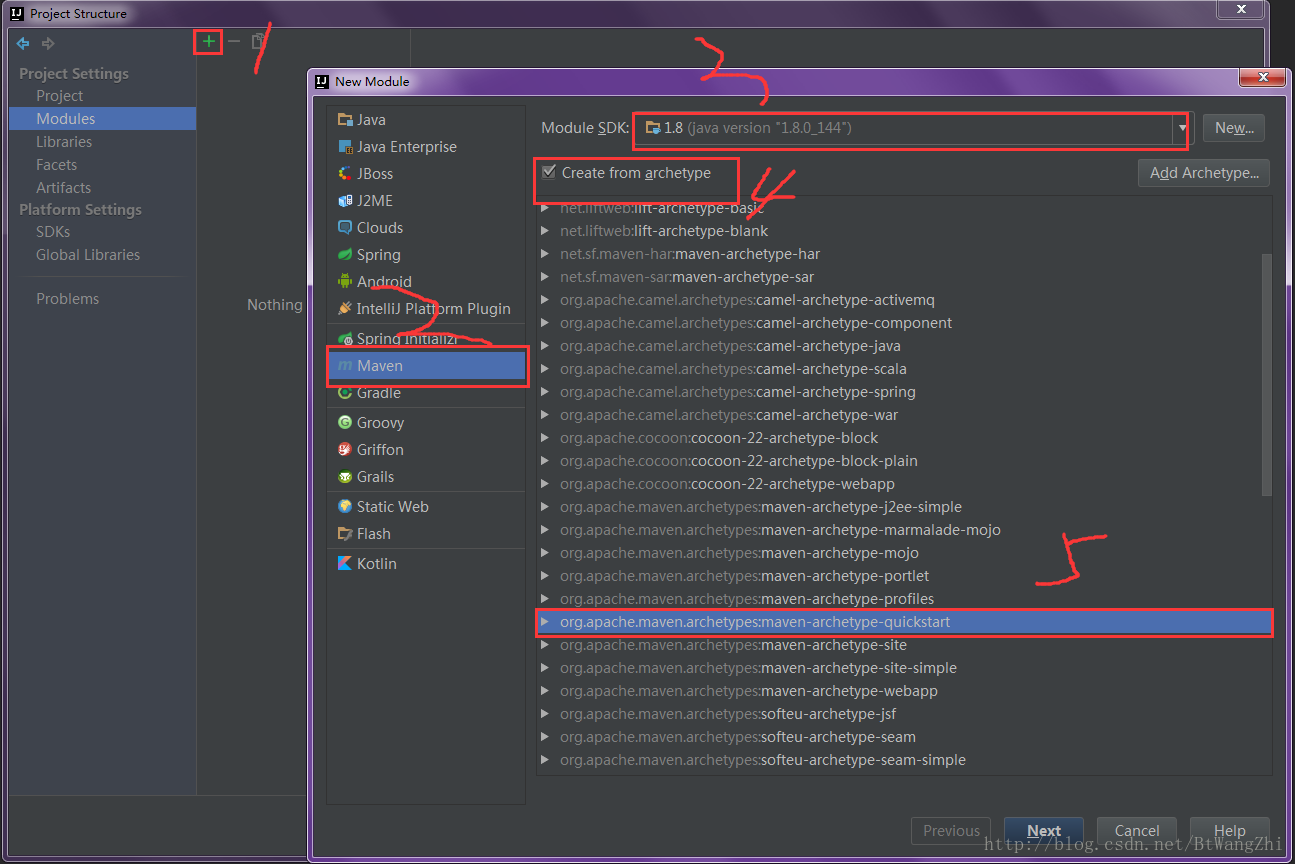Expand the cocoon-22-archetype-block entry
Screen dimensions: 1295x864
tap(545, 438)
